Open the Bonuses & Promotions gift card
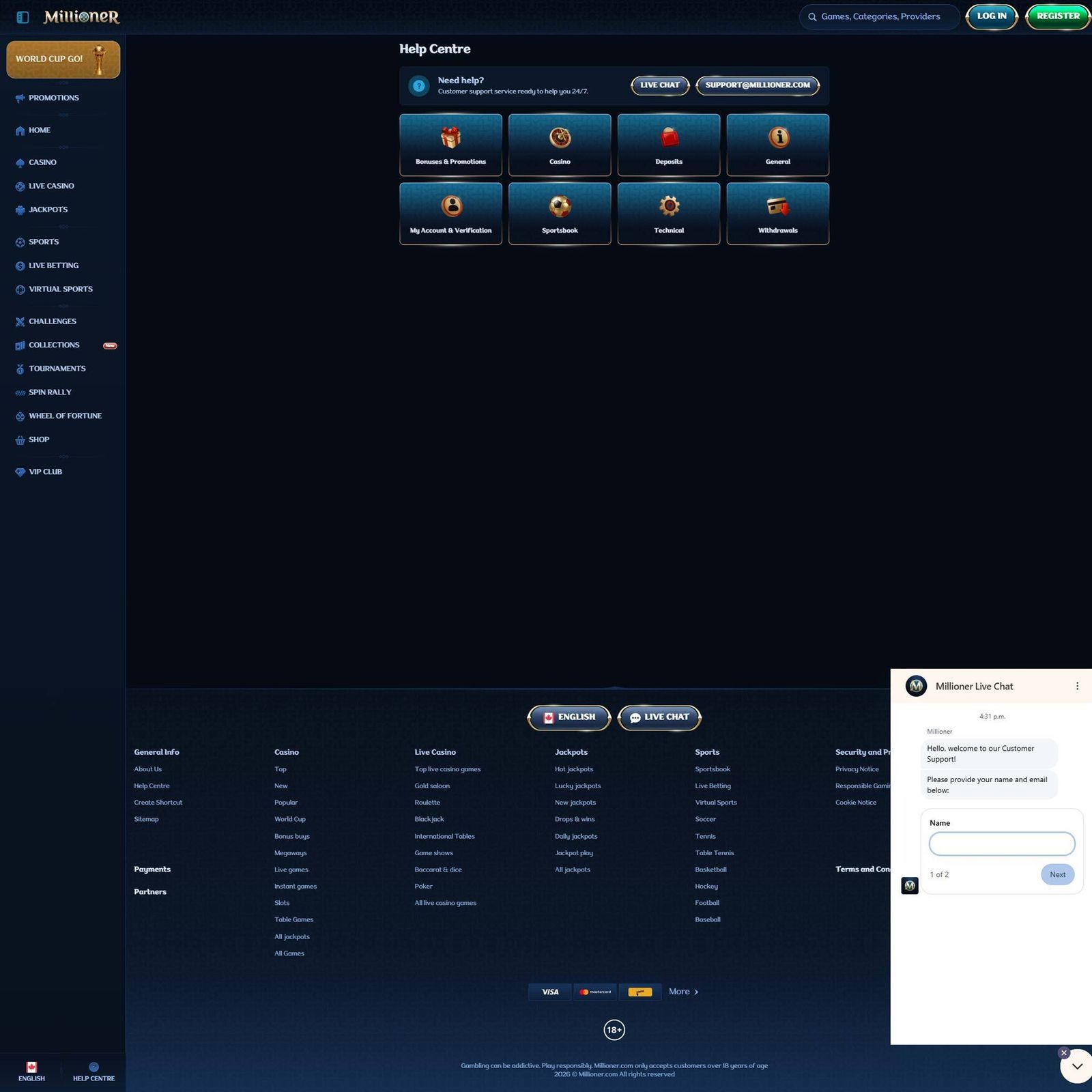 [450, 145]
